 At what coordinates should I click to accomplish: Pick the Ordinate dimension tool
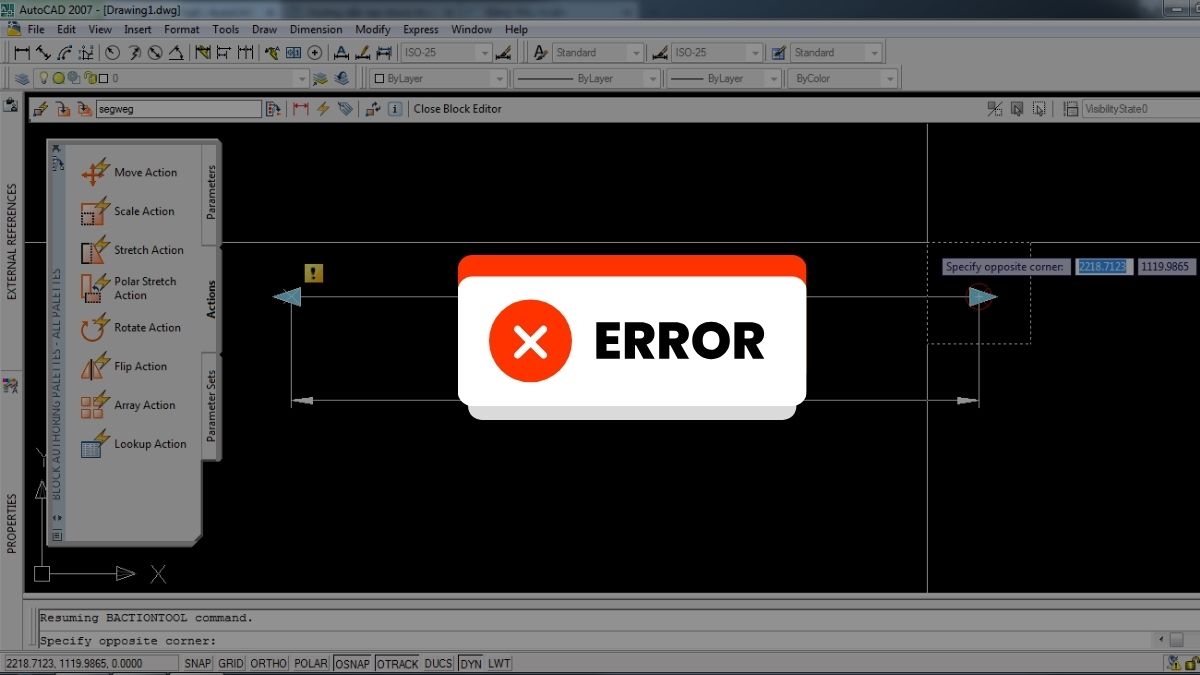[86, 52]
